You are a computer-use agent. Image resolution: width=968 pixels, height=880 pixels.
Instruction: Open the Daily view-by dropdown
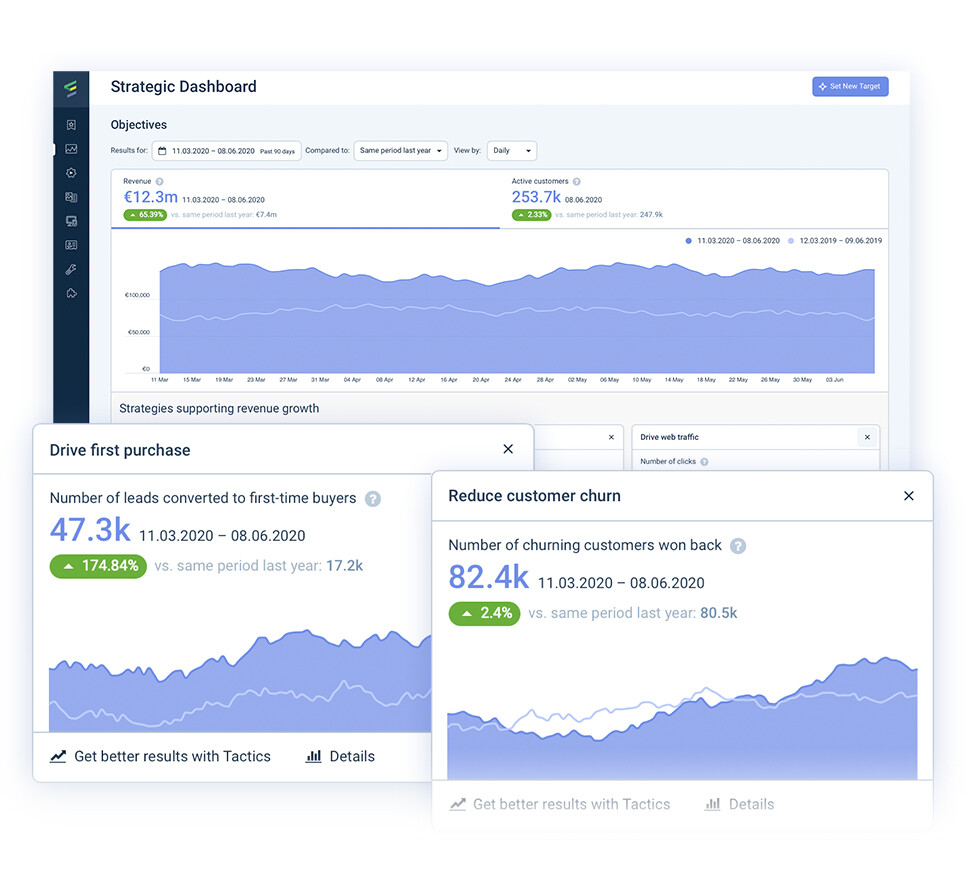coord(512,151)
